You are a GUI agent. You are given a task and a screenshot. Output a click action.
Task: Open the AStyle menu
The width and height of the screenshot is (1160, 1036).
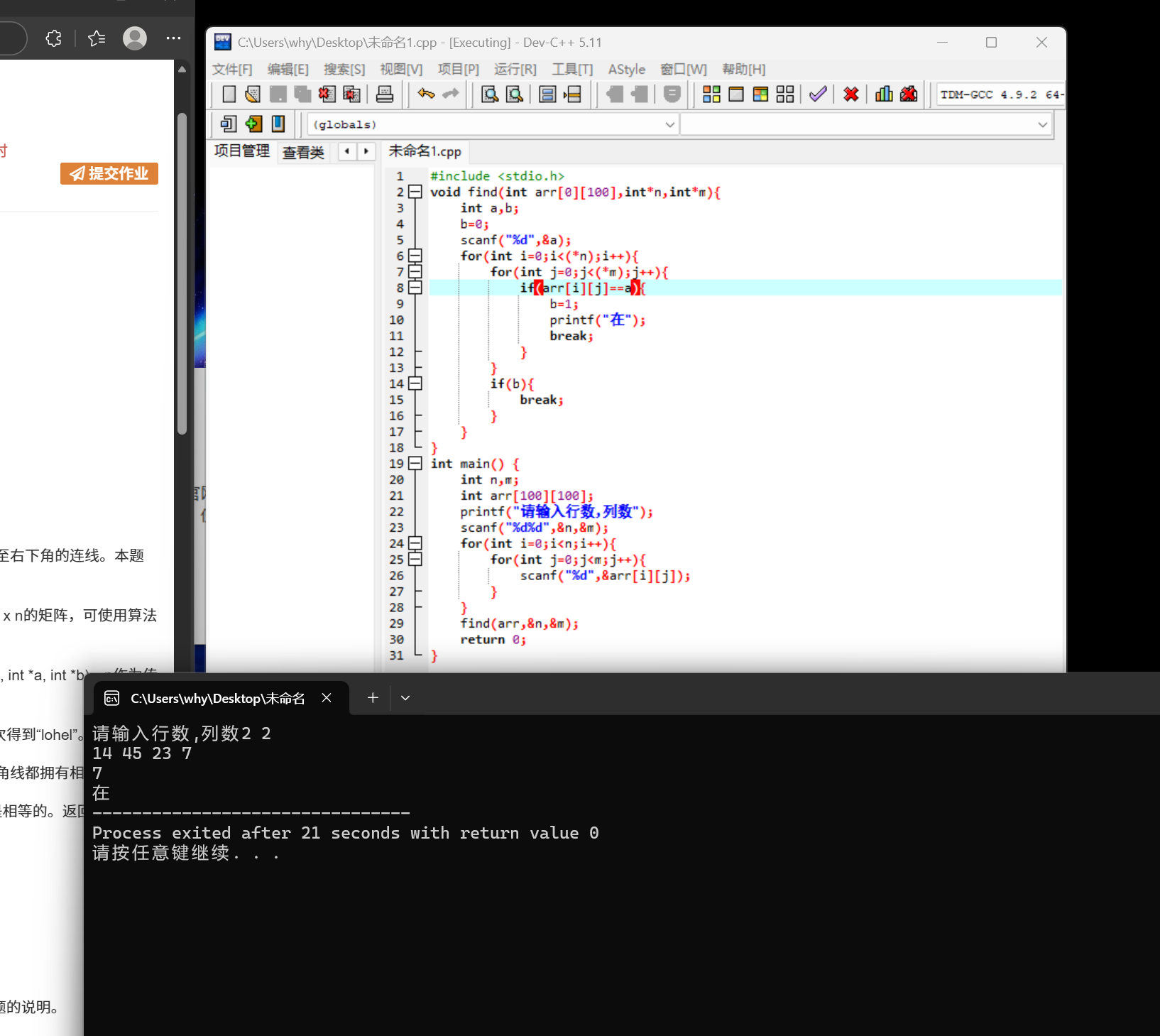pyautogui.click(x=627, y=69)
